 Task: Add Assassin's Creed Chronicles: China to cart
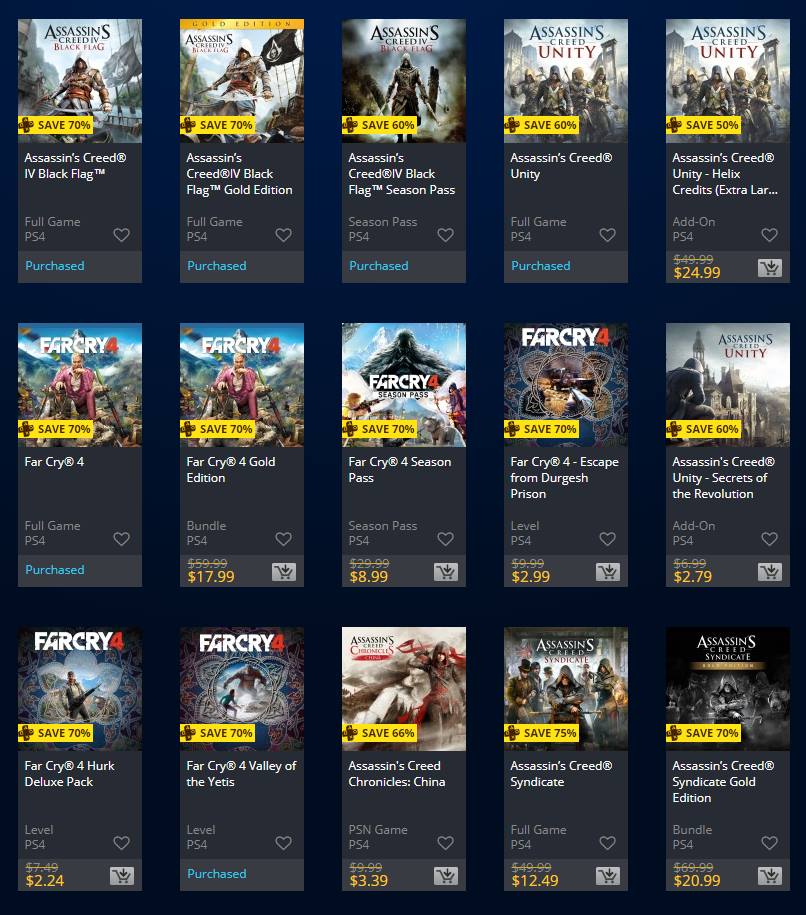(x=446, y=876)
